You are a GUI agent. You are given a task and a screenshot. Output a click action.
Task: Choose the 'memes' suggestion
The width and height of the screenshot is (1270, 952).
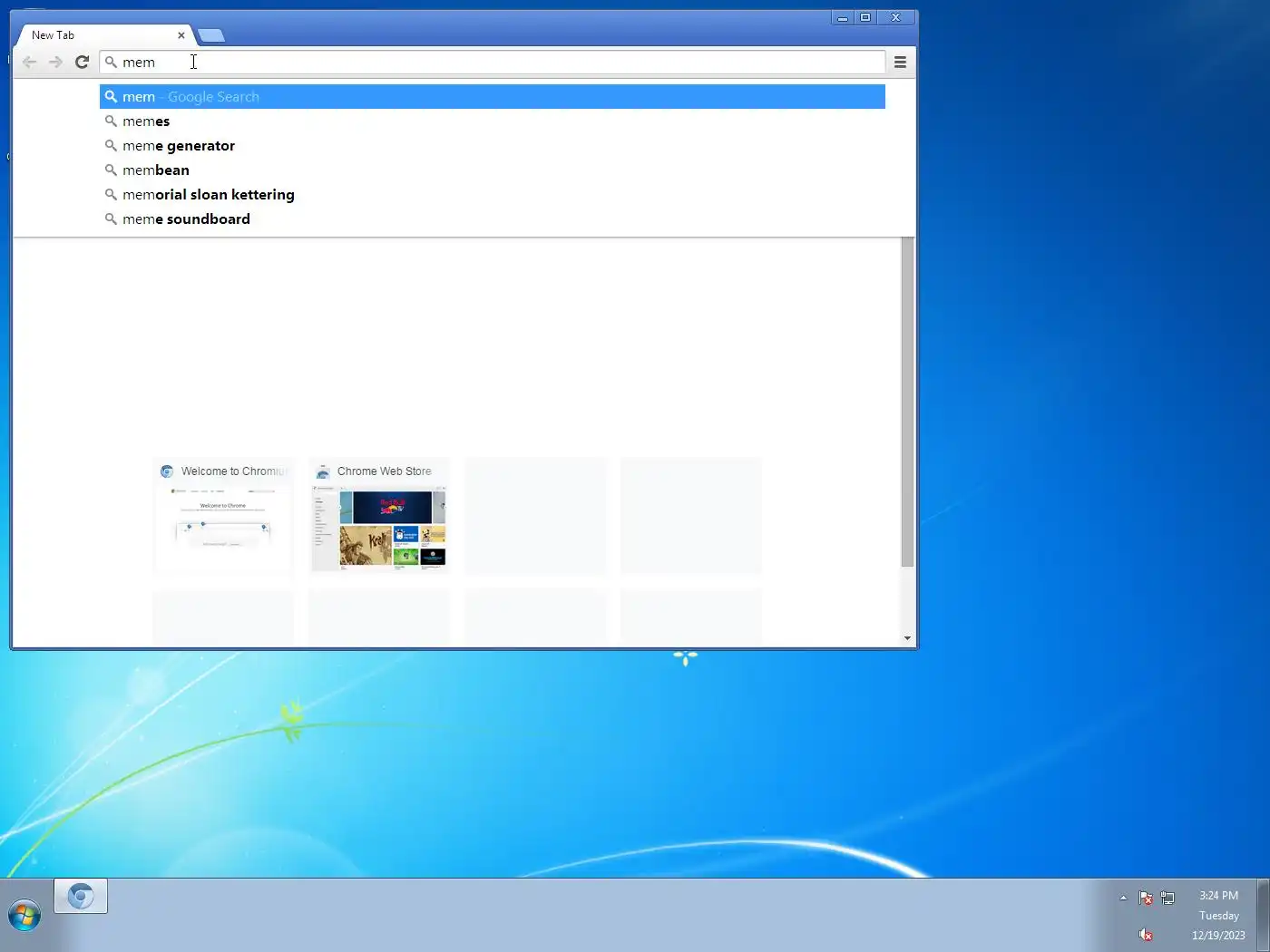(492, 121)
